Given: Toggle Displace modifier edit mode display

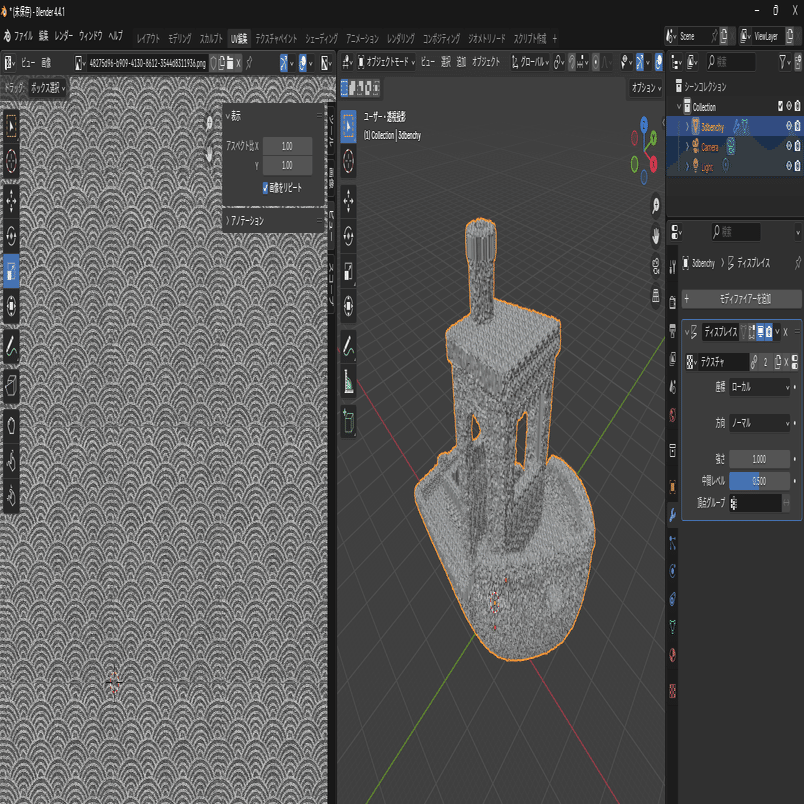Looking at the screenshot, I should (x=752, y=331).
